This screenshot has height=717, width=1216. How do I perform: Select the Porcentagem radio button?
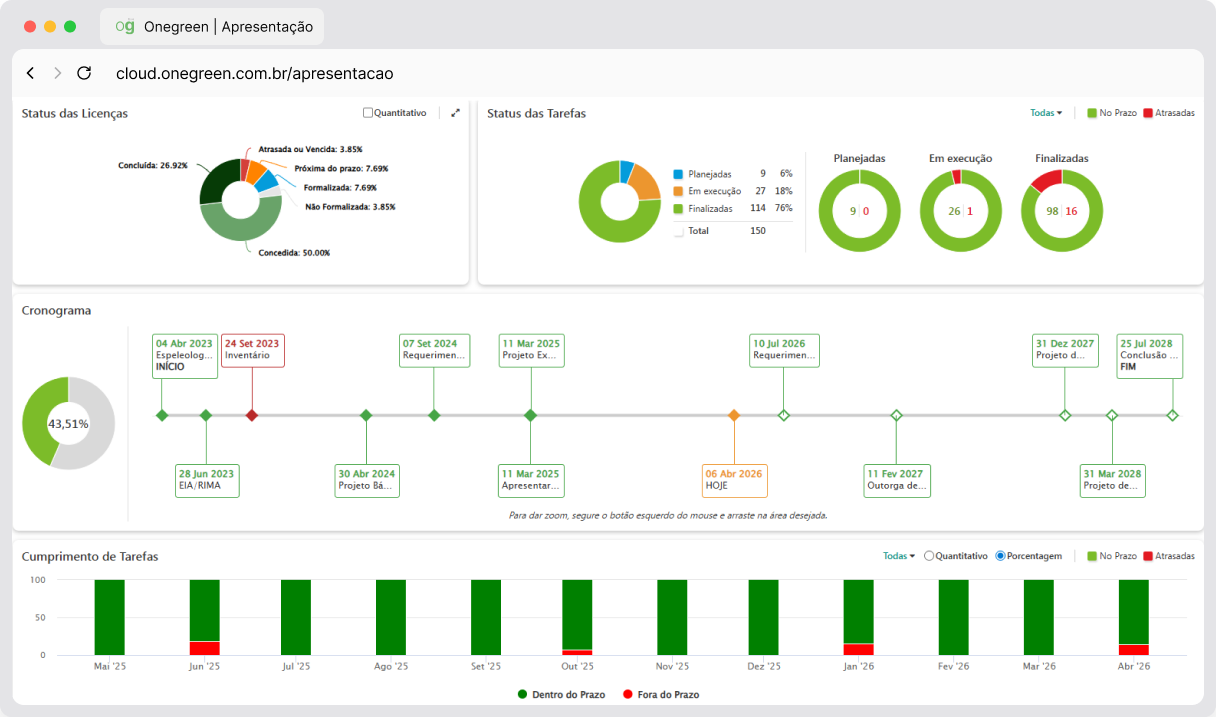coord(1000,556)
